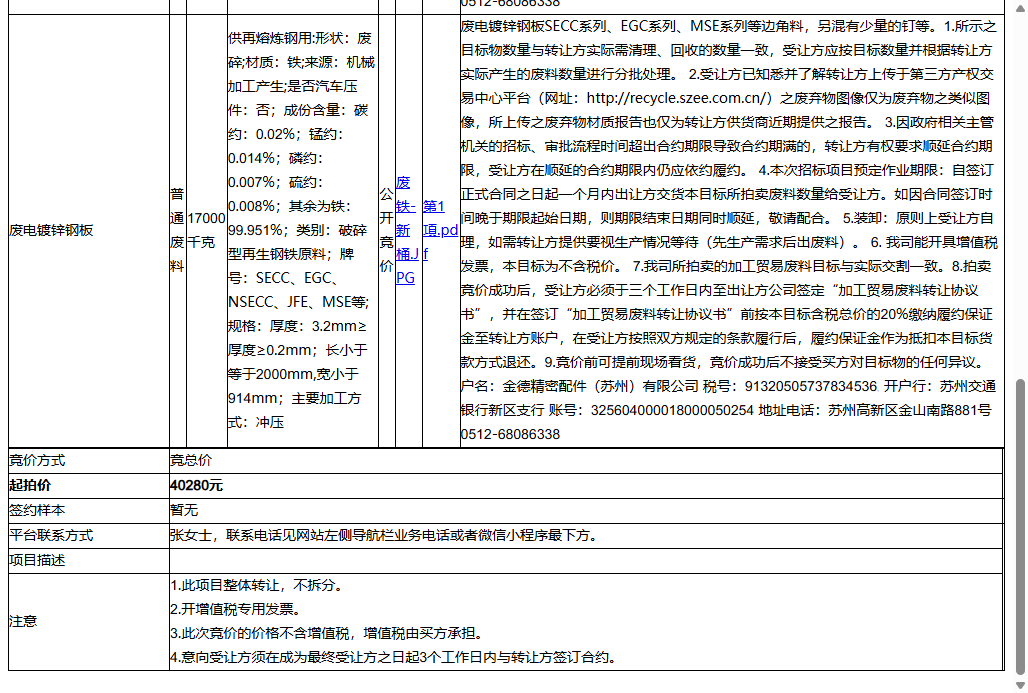
Task: Click the phone number 0512-68086338 under 金山南路881号
Action: (510, 435)
